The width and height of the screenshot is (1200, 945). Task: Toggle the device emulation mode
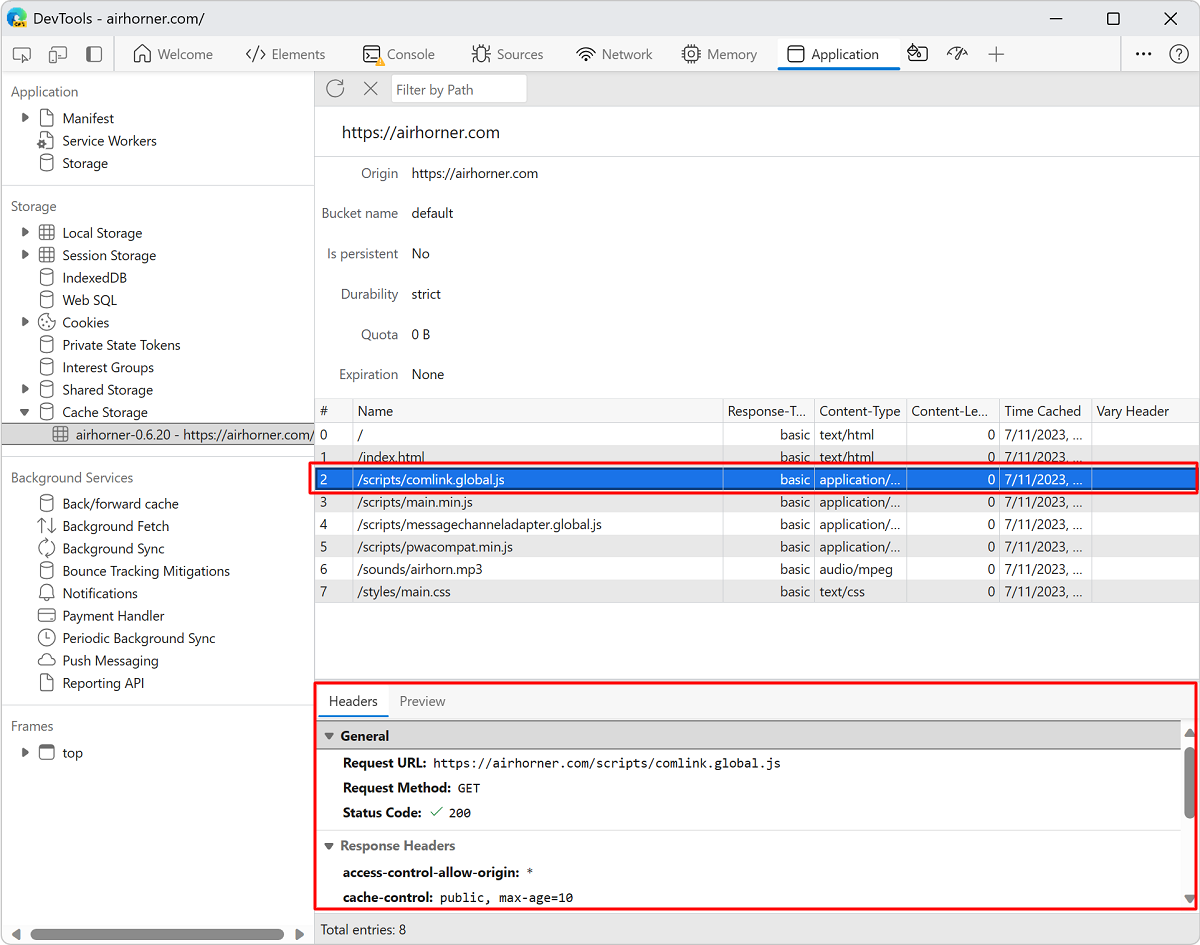pyautogui.click(x=57, y=55)
